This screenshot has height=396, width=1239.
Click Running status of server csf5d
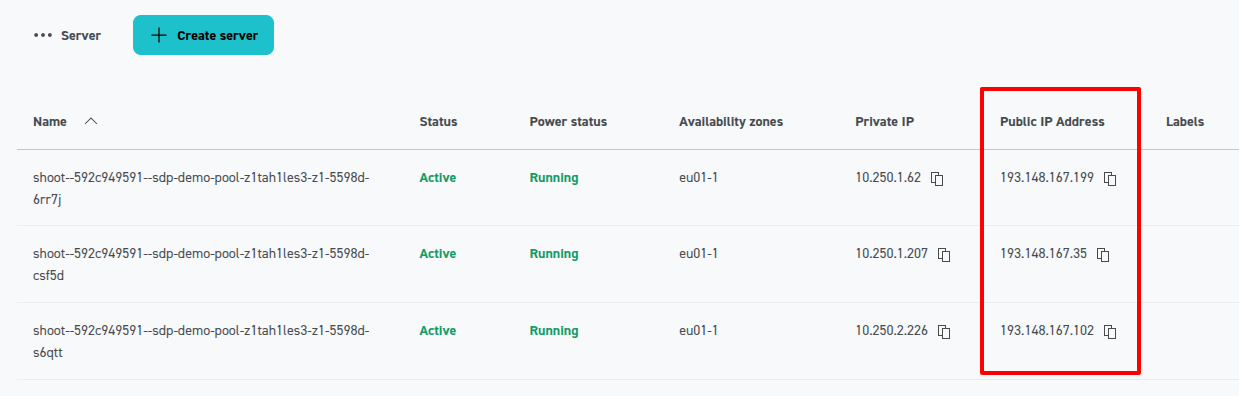[554, 254]
